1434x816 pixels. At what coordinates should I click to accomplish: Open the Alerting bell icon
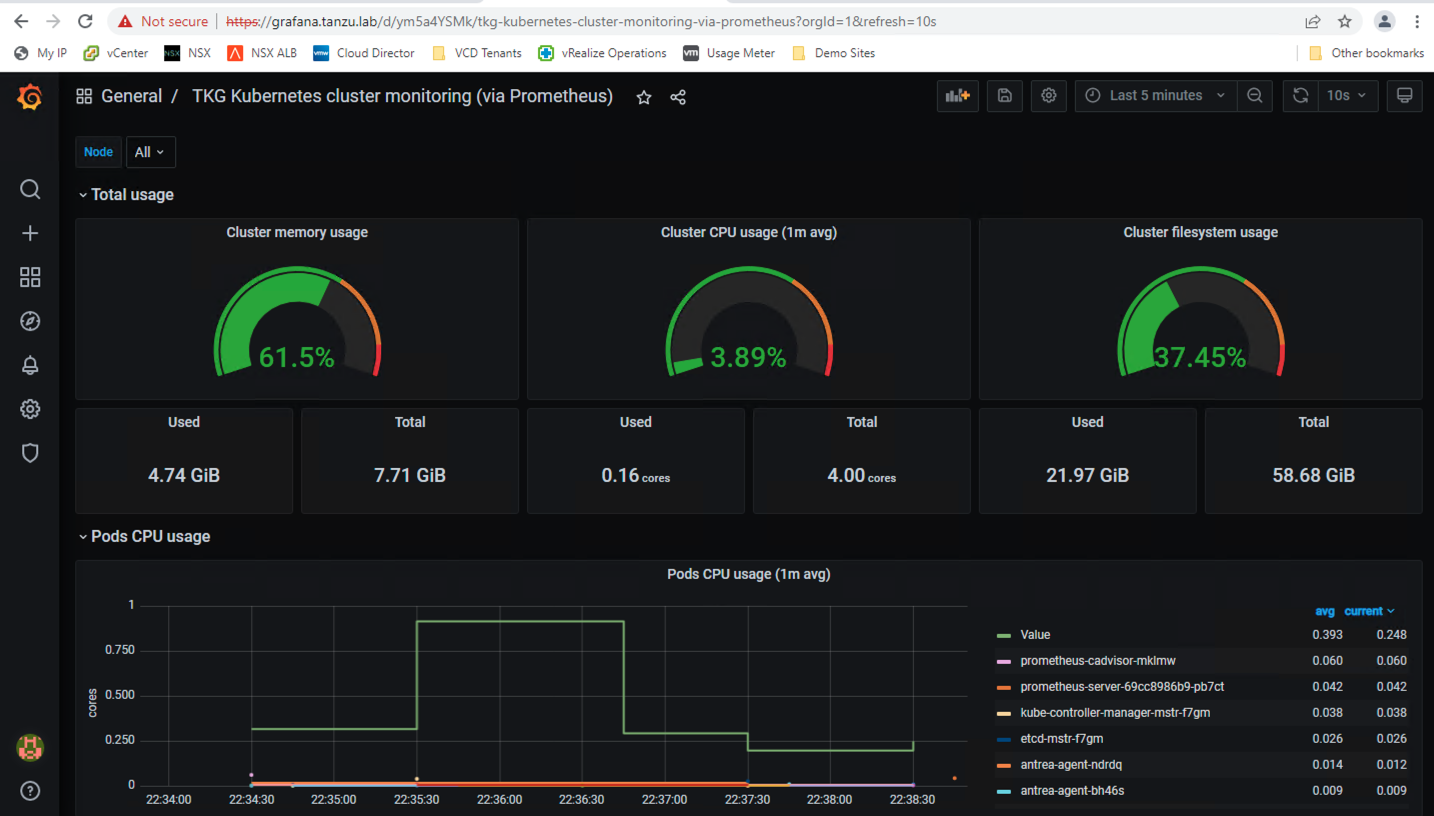point(30,365)
